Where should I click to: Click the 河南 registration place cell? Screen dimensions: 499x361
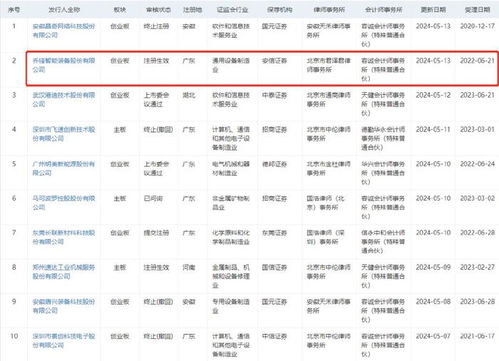189,267
